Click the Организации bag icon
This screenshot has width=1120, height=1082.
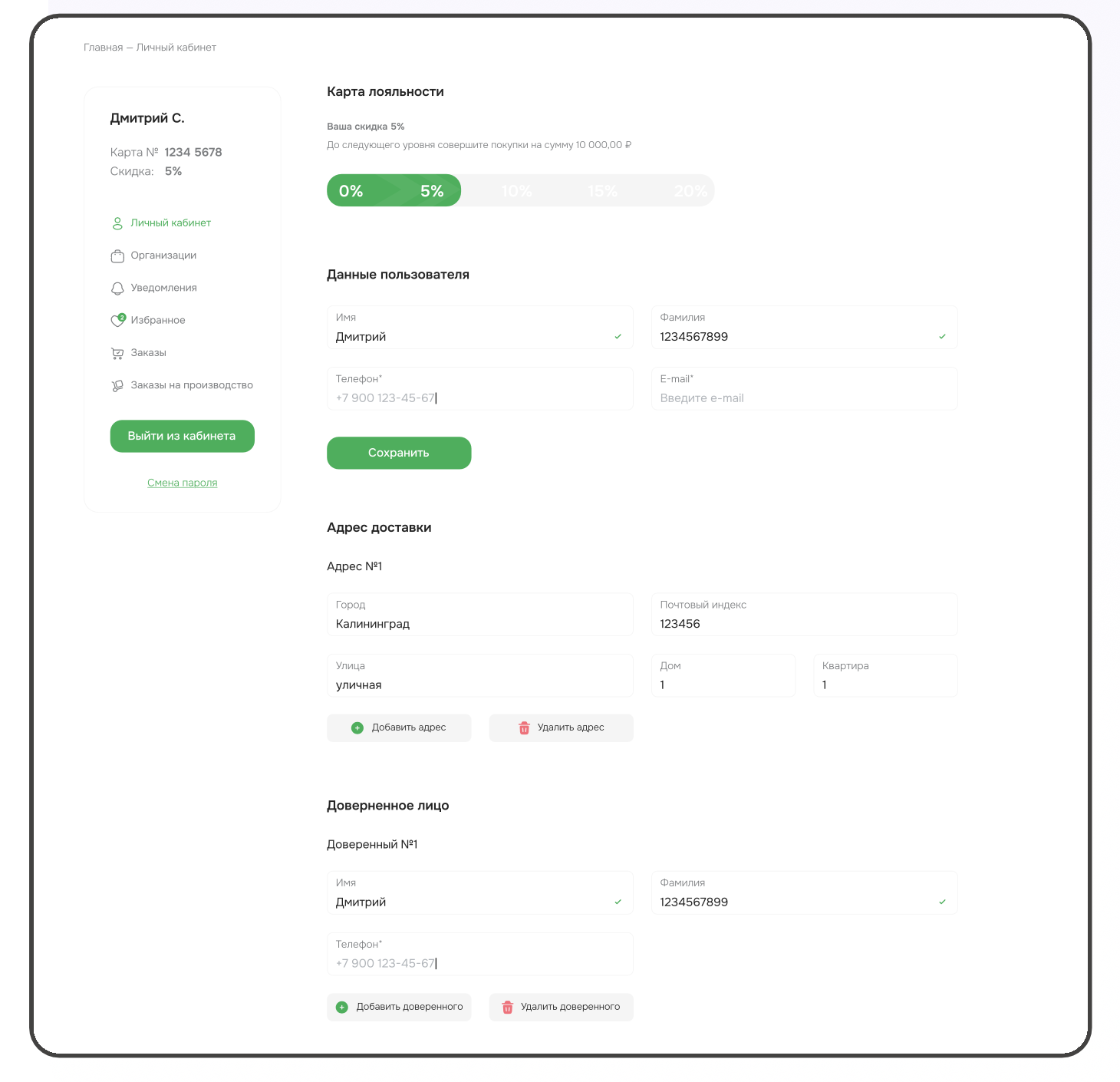(x=117, y=256)
